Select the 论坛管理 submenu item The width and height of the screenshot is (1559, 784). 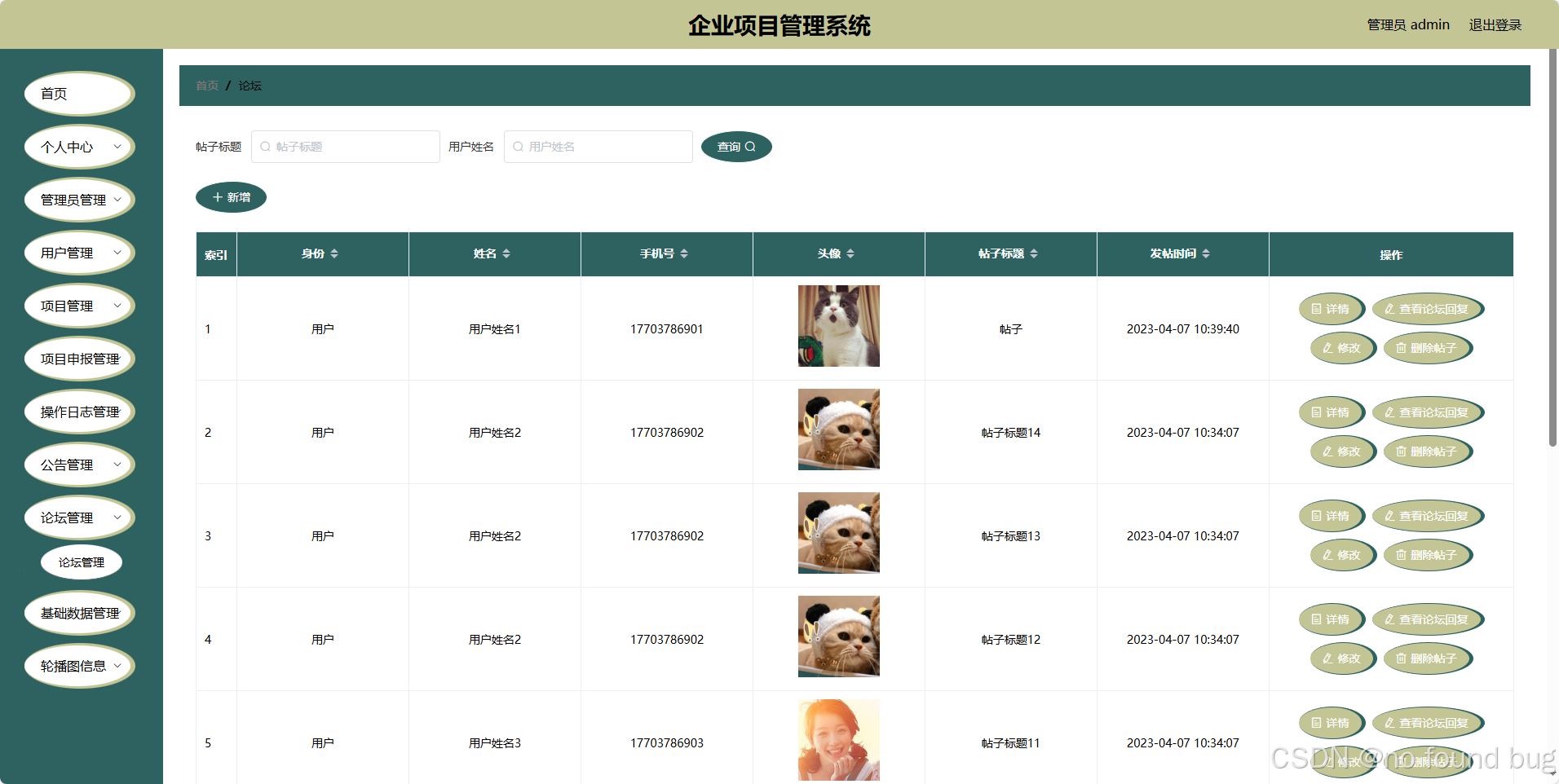tap(81, 562)
